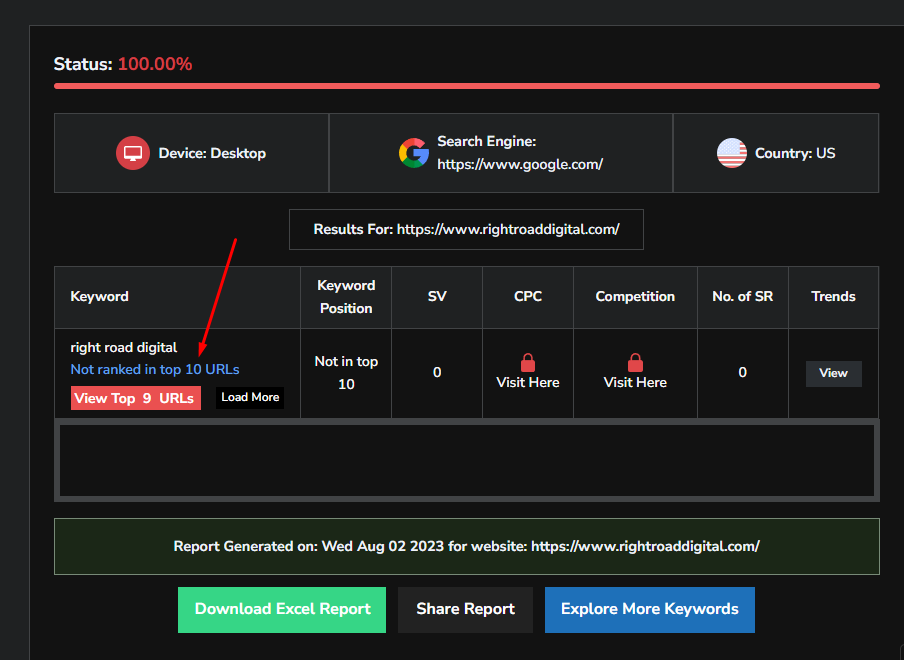Select the No. of SR column header

742,297
